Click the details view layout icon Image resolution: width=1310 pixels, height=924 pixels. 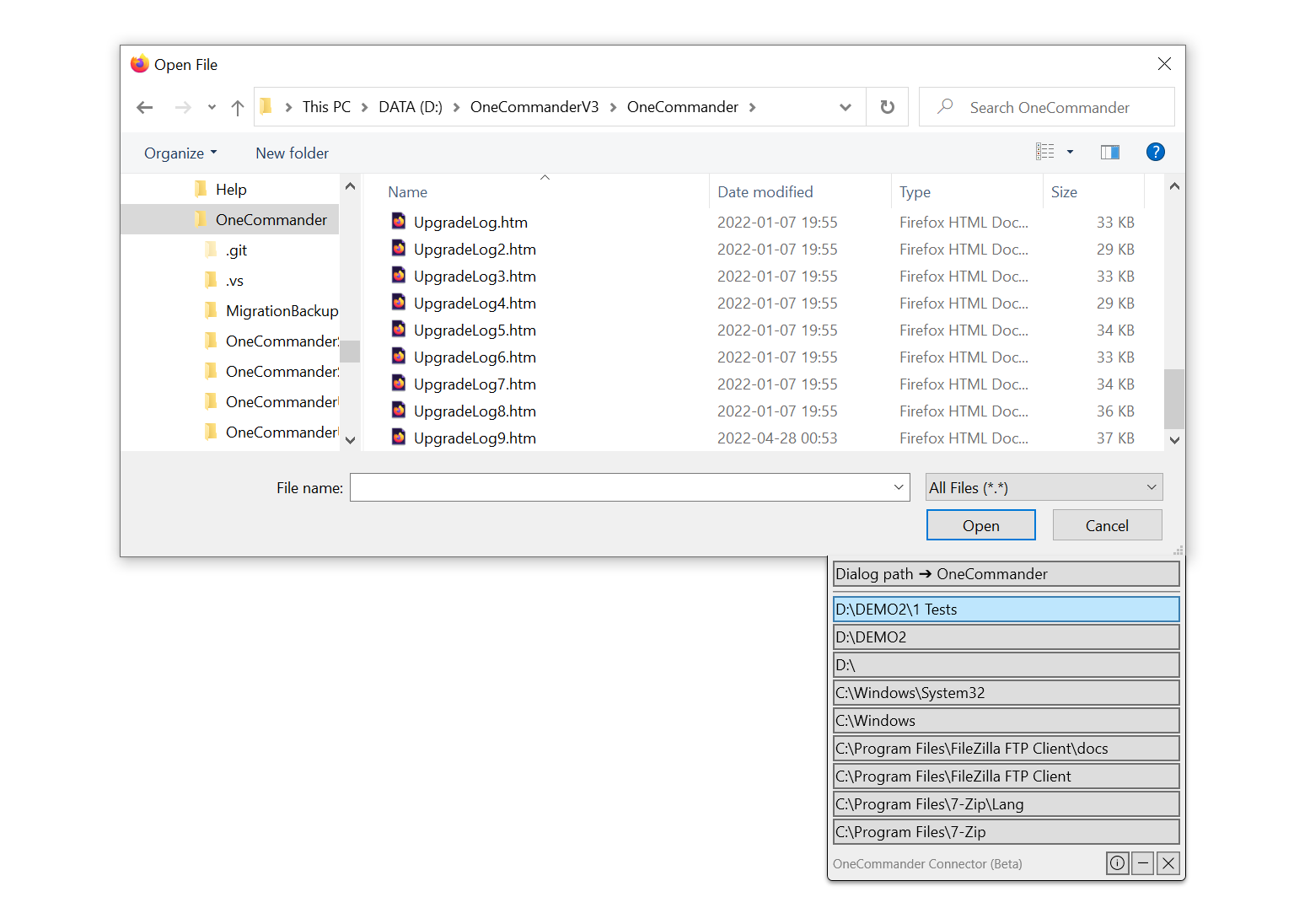click(1044, 151)
